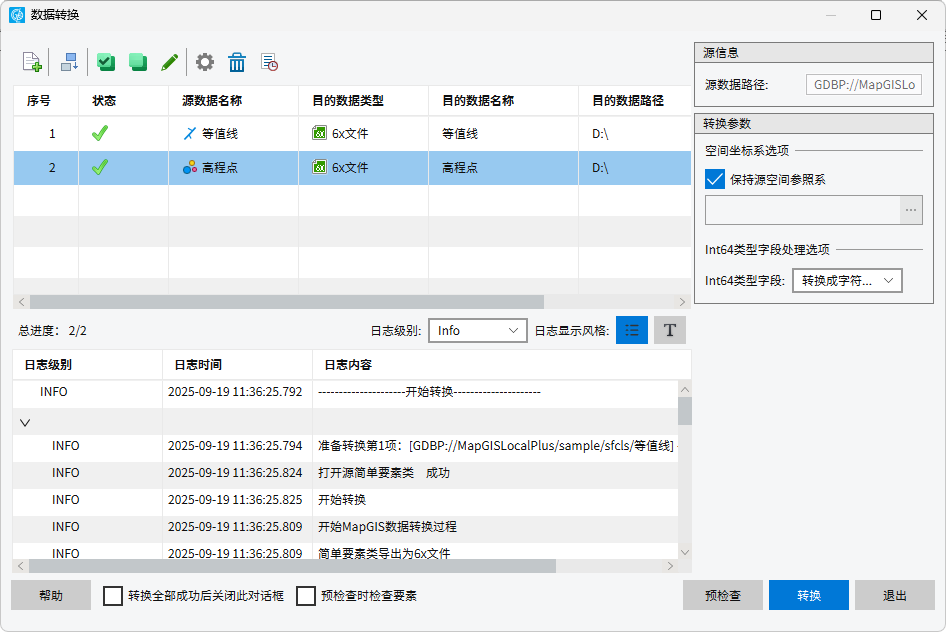Open the 日志级别 Info dropdown
The image size is (946, 632).
point(477,330)
